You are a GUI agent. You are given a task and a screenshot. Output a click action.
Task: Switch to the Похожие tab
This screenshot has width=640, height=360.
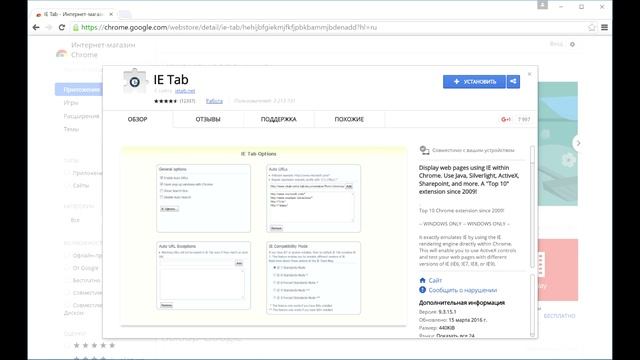(x=349, y=119)
